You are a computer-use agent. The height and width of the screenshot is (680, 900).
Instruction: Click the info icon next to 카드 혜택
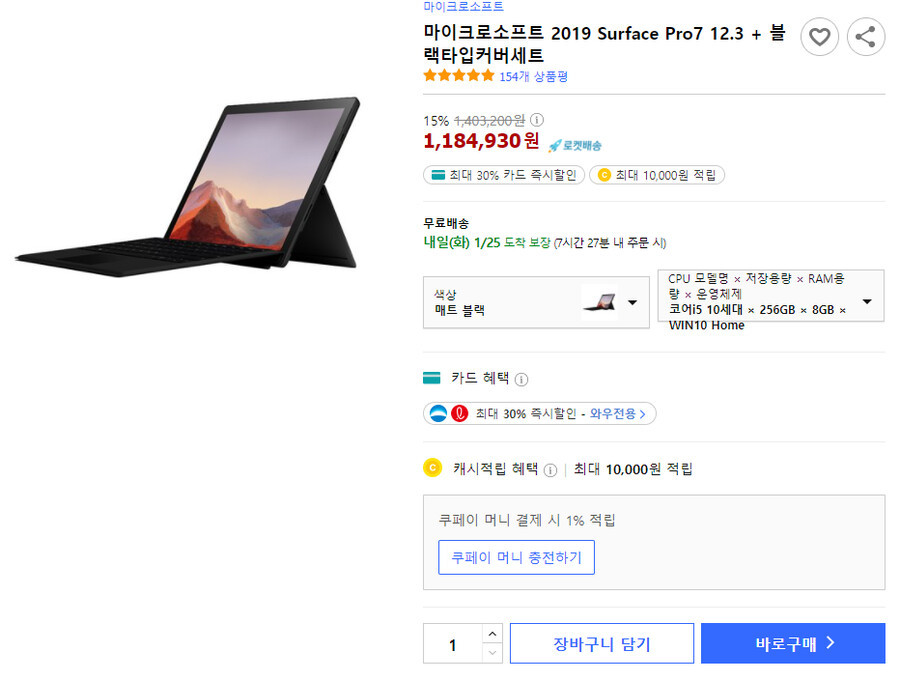[521, 379]
